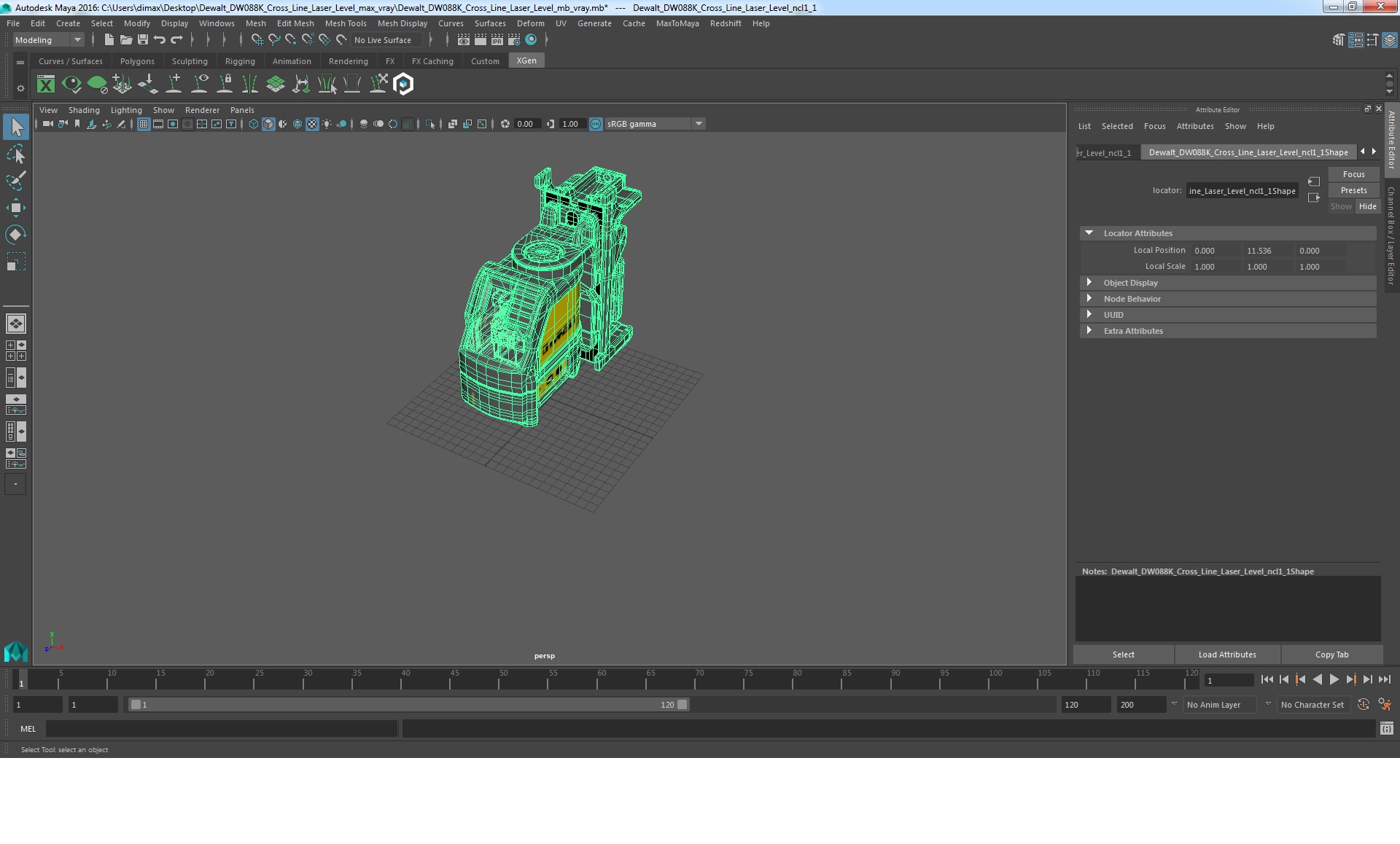Open the No Character Set dropdown

[x=1312, y=705]
